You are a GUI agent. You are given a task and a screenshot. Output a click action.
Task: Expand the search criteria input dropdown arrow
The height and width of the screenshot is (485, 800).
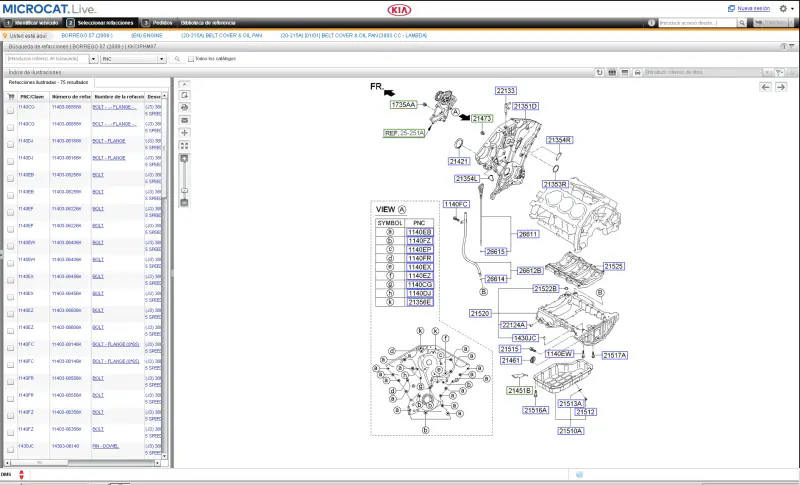pos(94,59)
